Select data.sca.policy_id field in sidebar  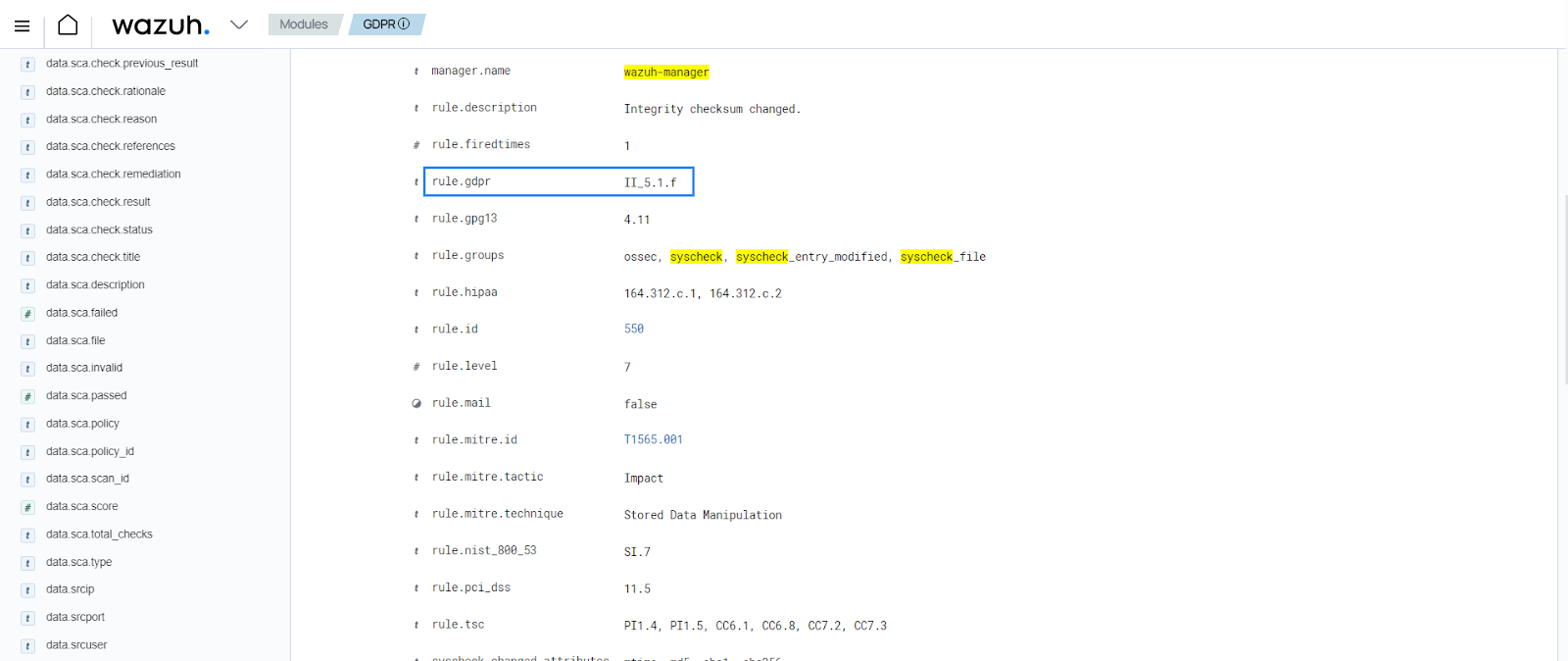click(x=90, y=452)
